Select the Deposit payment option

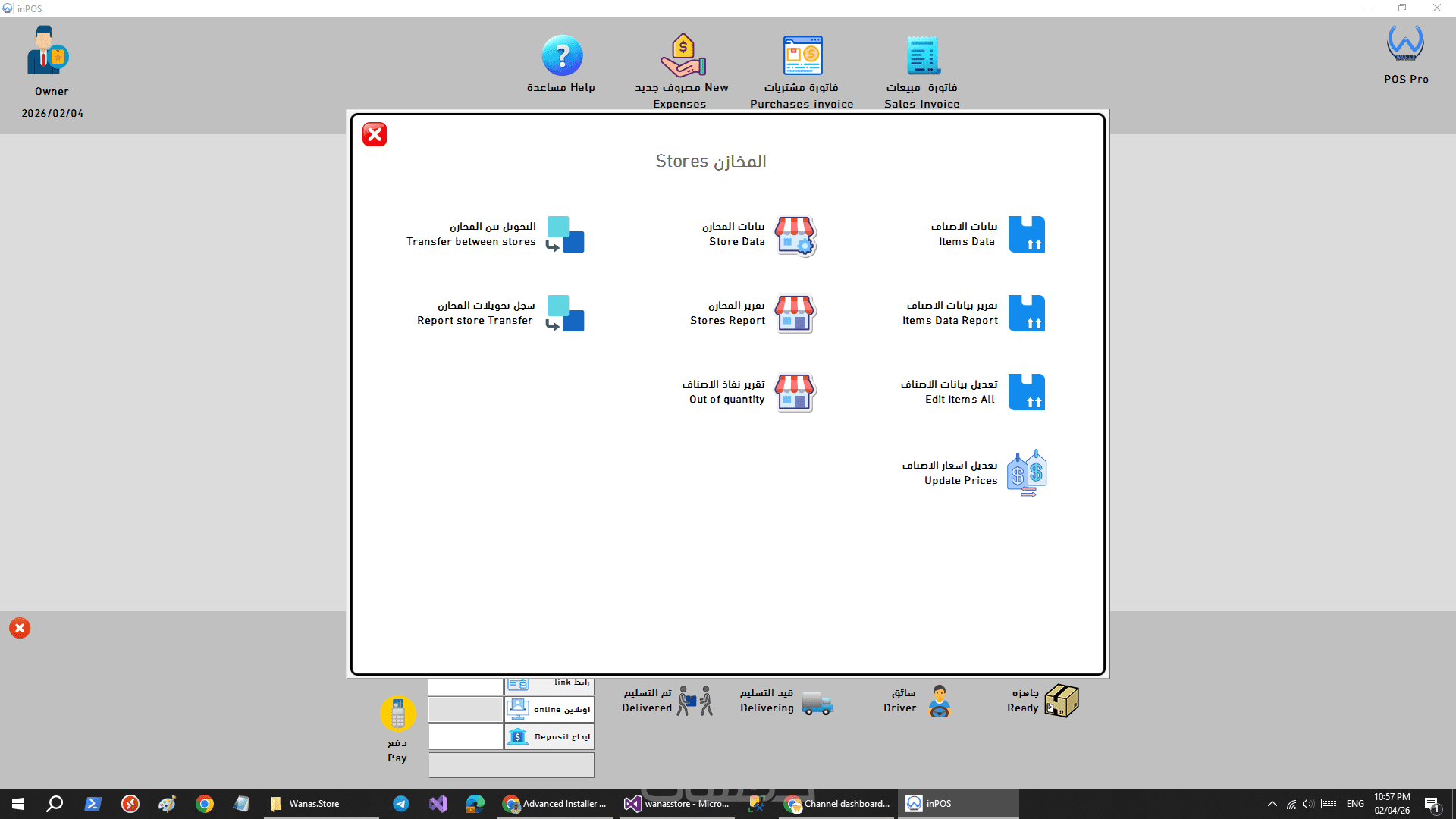click(x=549, y=737)
